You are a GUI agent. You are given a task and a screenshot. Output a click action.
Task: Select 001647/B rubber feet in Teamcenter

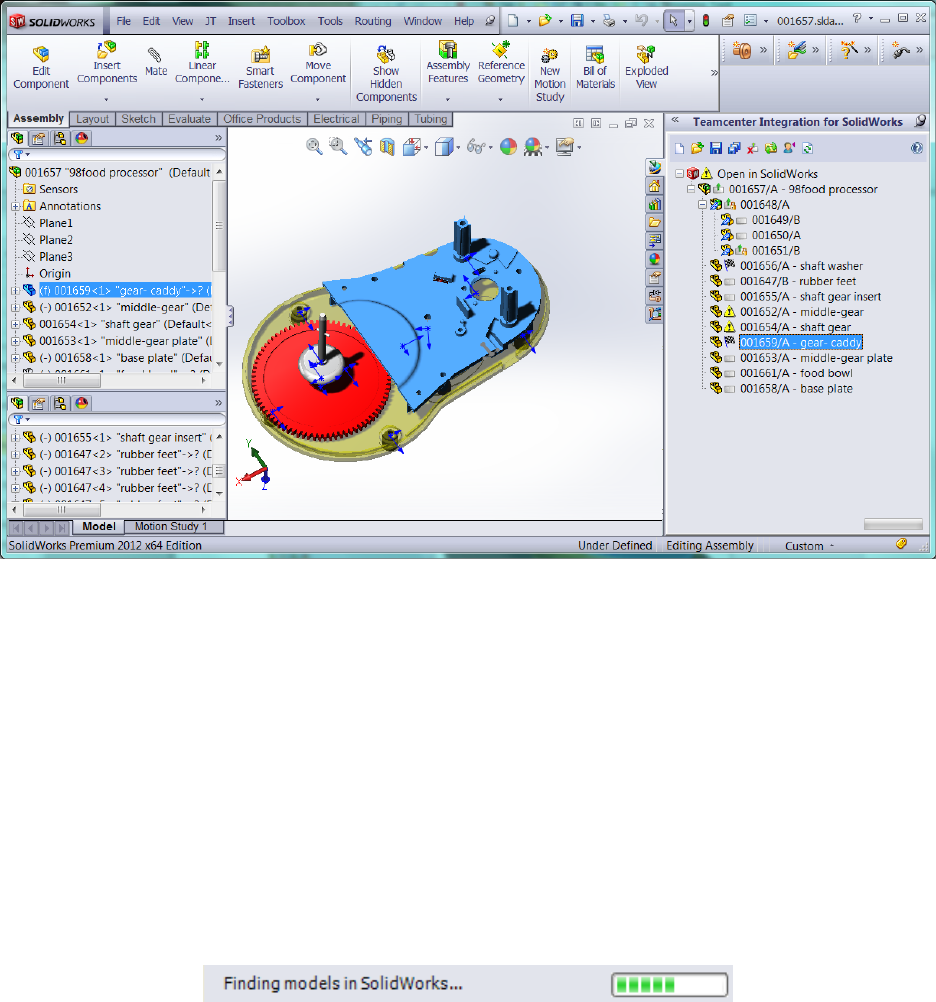(x=798, y=281)
